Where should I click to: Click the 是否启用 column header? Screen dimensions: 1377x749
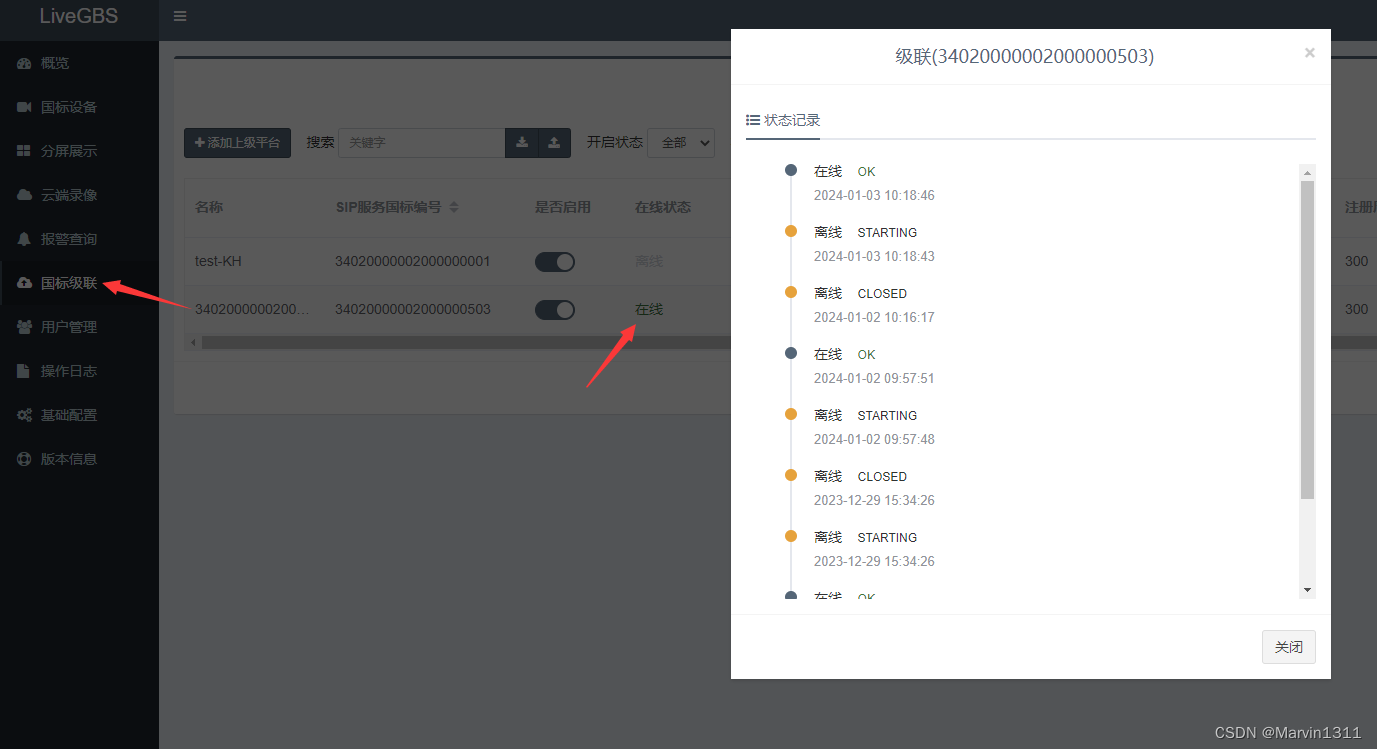pos(563,207)
